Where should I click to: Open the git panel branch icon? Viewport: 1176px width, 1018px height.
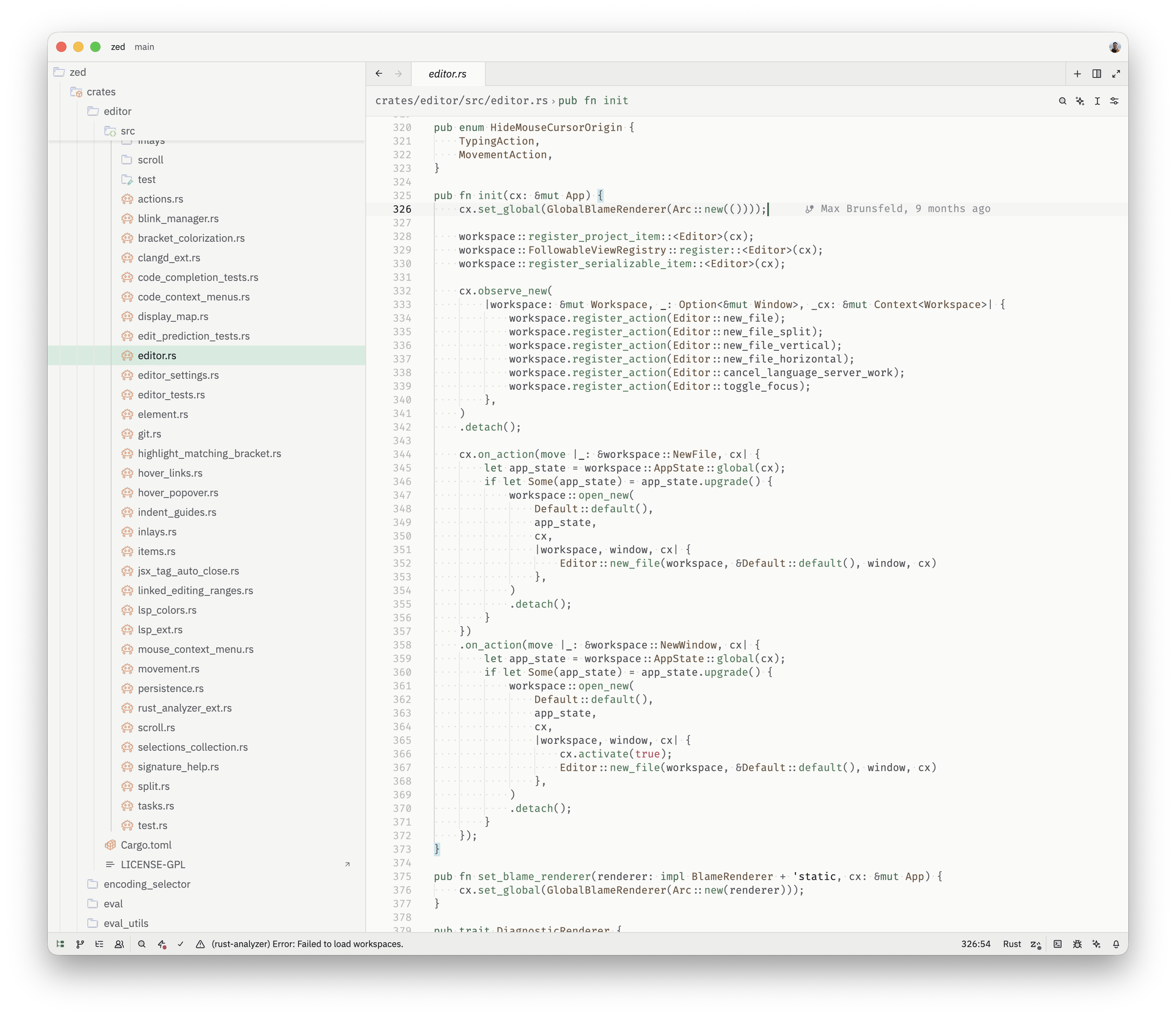click(x=80, y=944)
